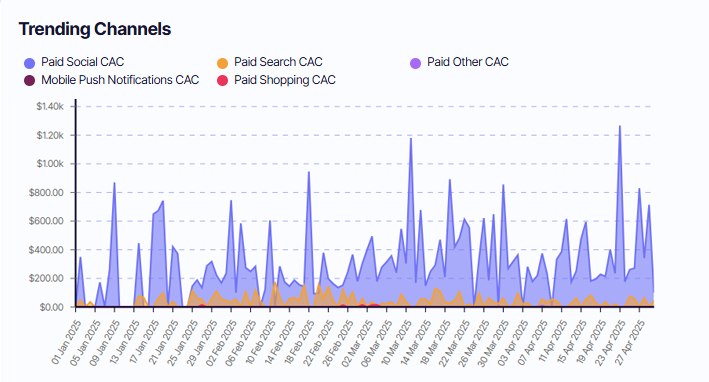
Task: Click the 19 Apr 2025 x-axis label
Action: point(591,342)
